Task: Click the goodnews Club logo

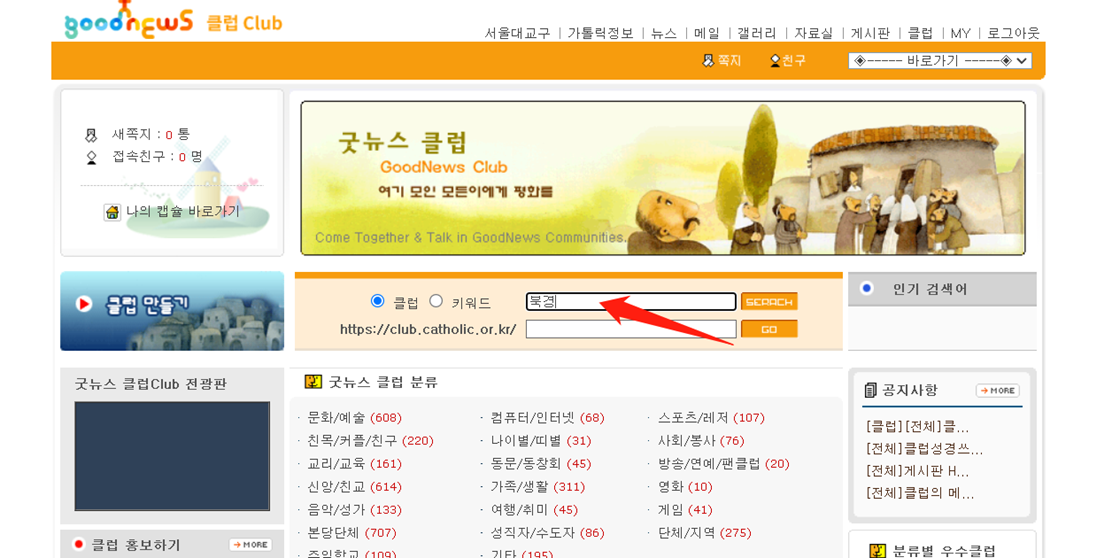Action: coord(174,20)
